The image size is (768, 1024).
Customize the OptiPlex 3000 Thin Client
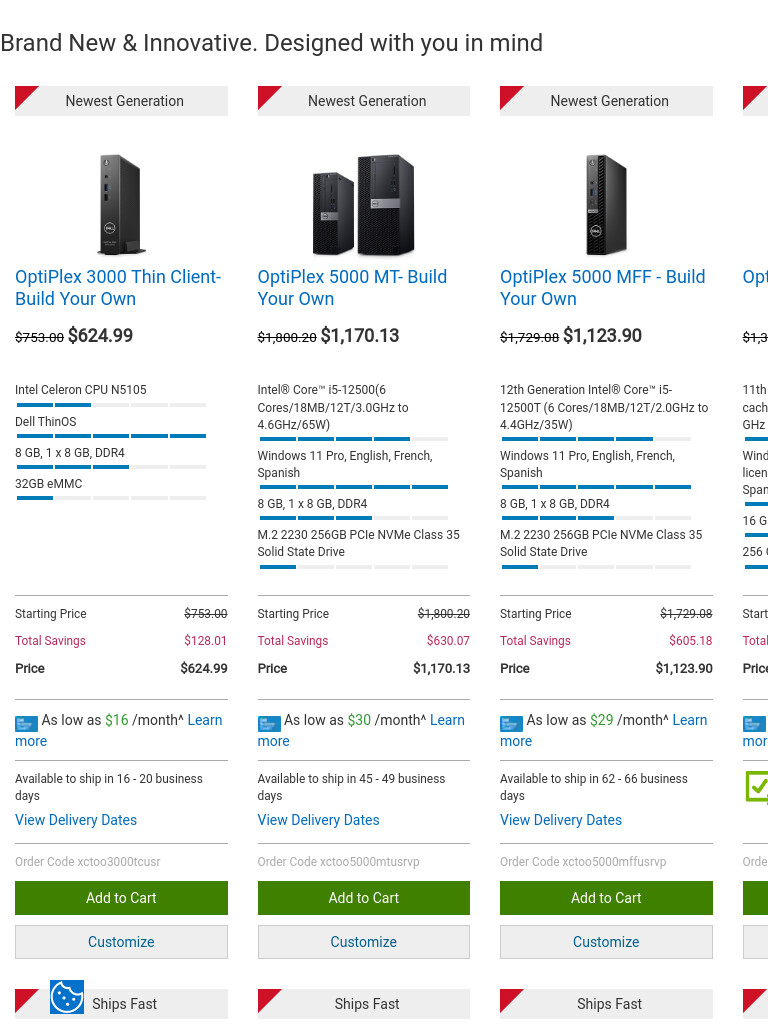click(121, 942)
